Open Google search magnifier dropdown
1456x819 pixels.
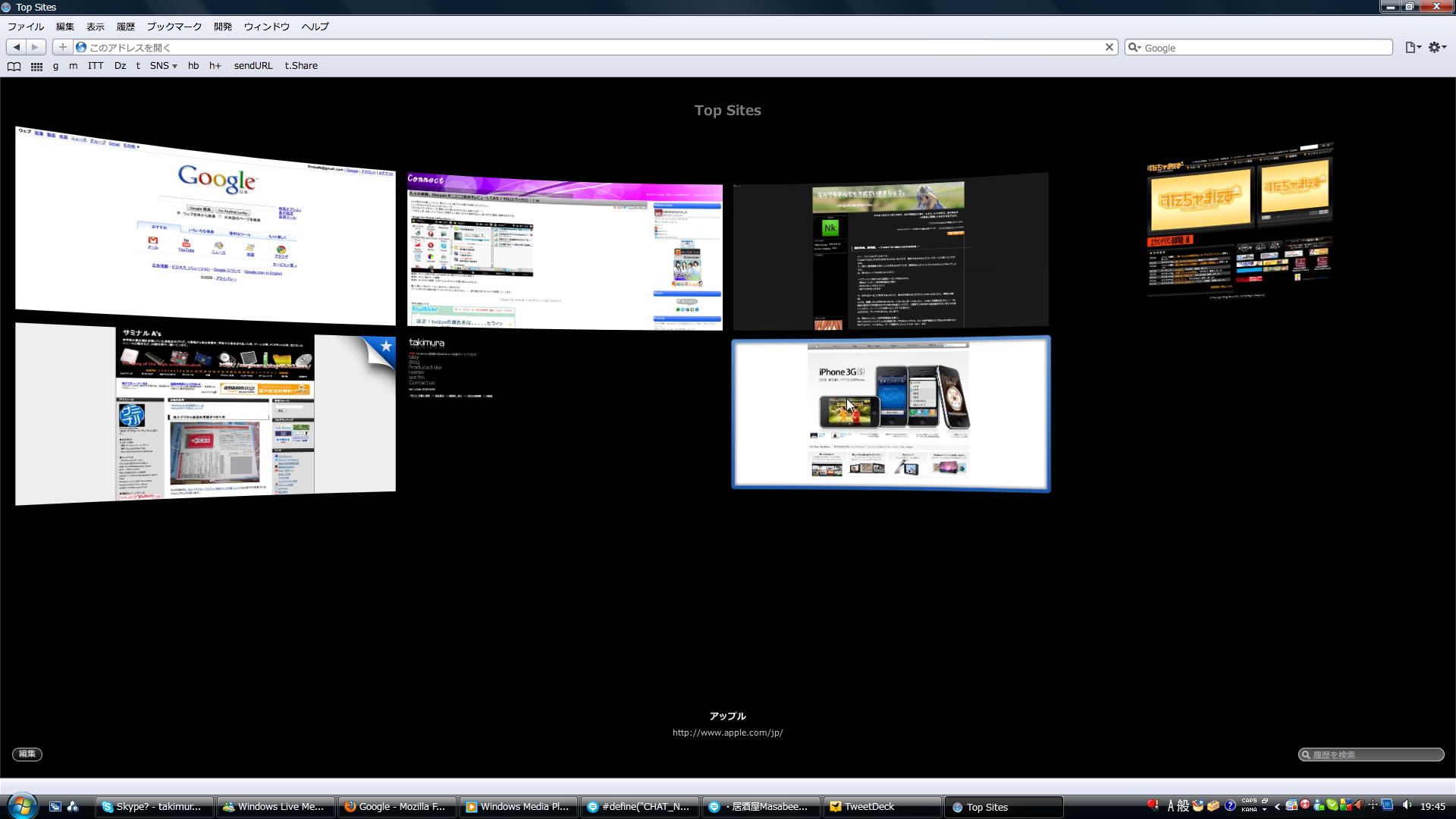coord(1134,47)
